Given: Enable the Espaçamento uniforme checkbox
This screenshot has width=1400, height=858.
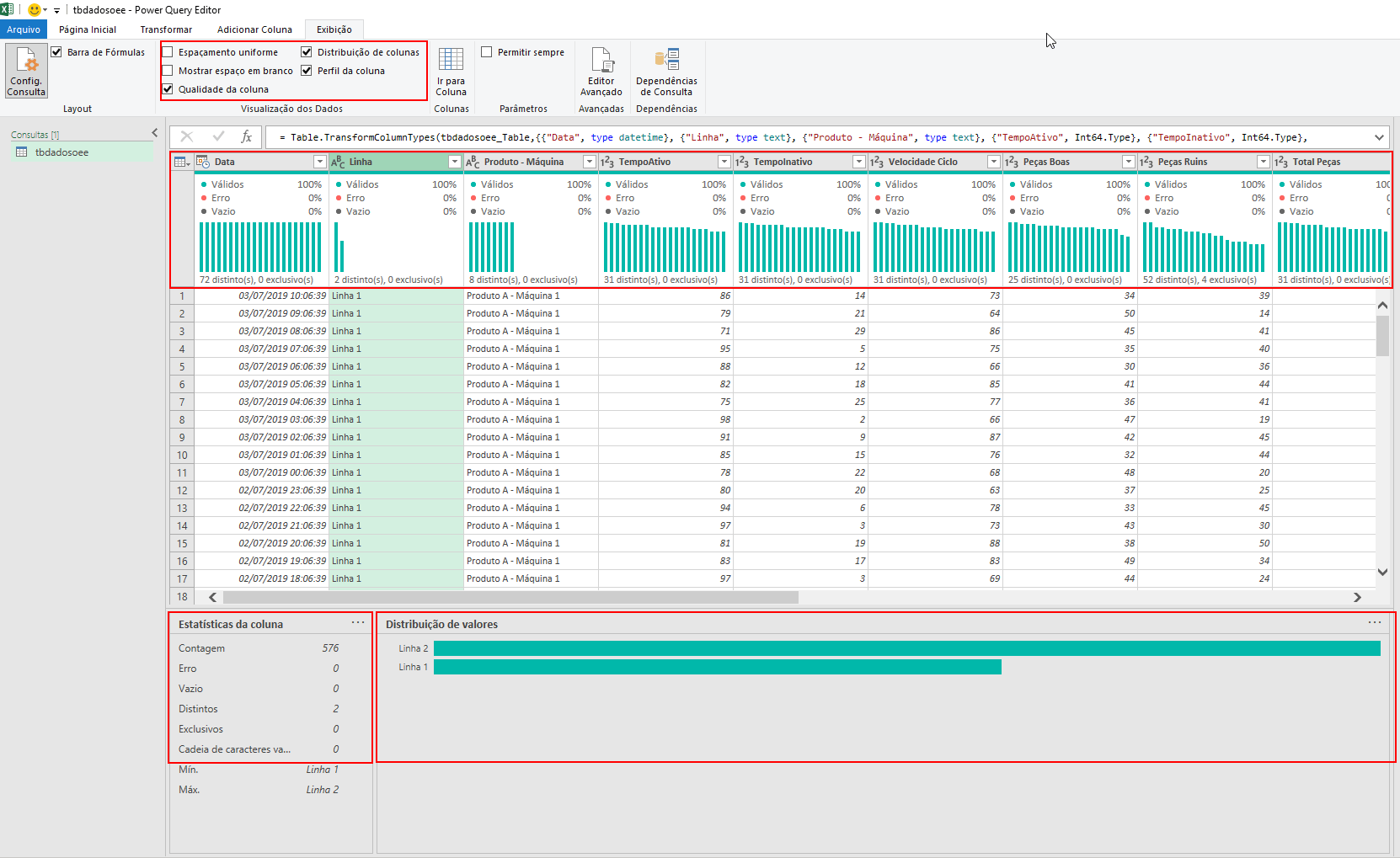Looking at the screenshot, I should click(168, 51).
